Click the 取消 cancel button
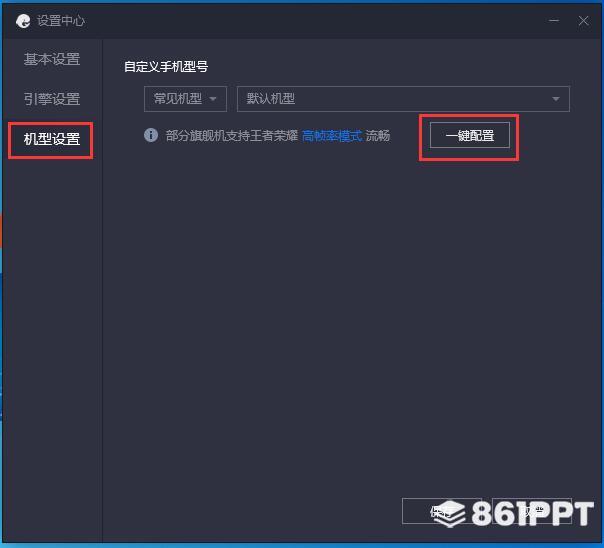Image resolution: width=604 pixels, height=548 pixels. [532, 511]
